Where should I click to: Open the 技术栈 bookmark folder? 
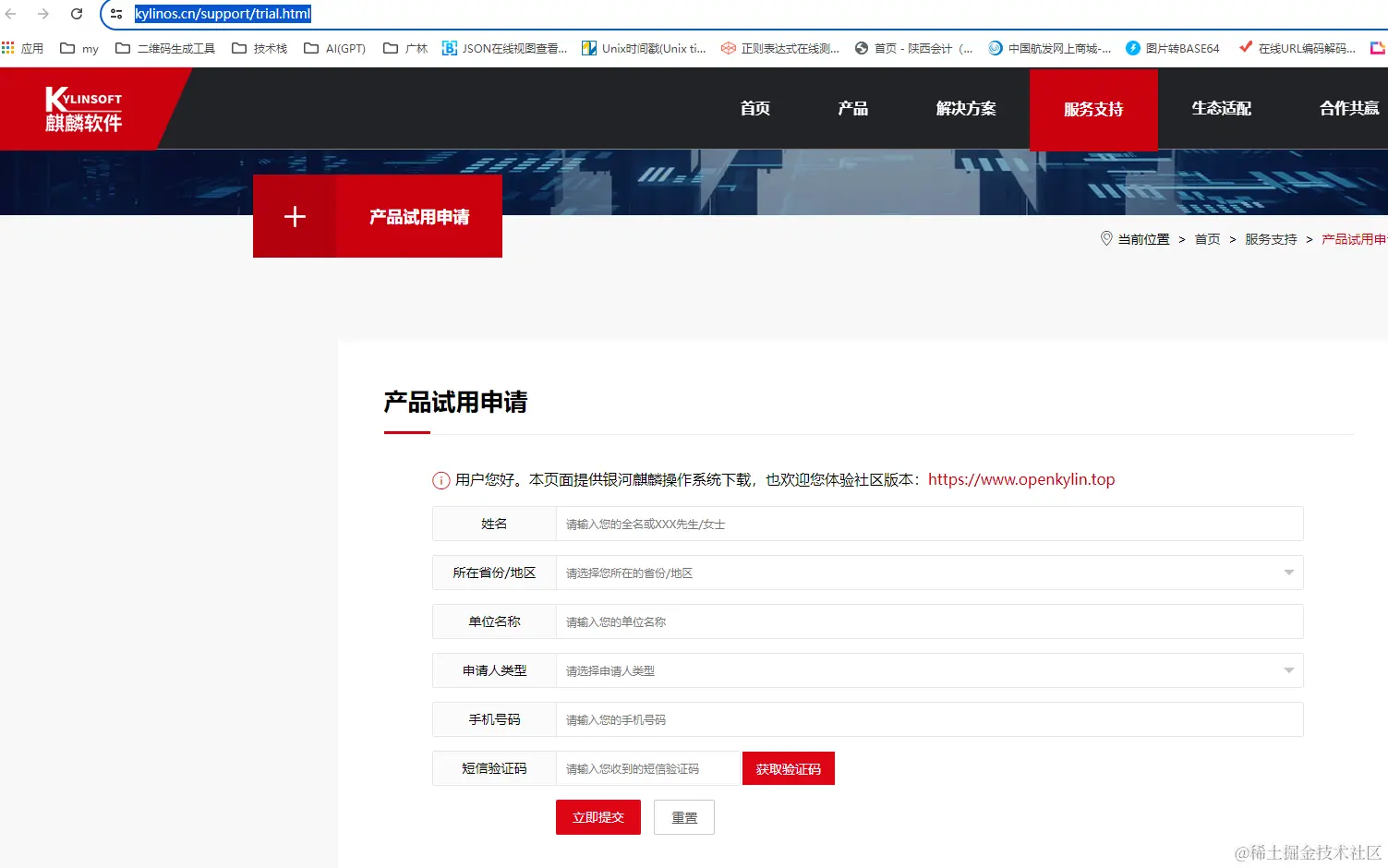(259, 48)
